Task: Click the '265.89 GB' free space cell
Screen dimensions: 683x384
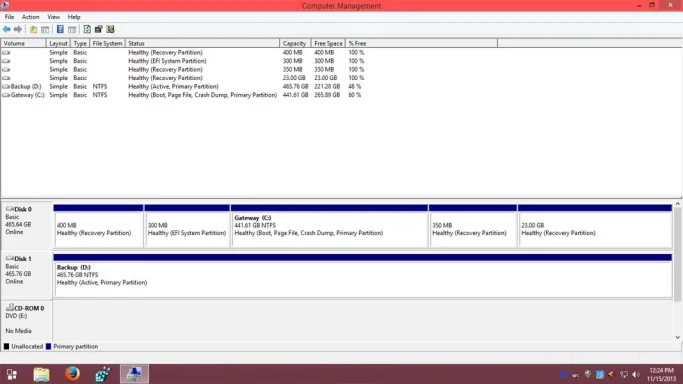Action: [x=327, y=95]
